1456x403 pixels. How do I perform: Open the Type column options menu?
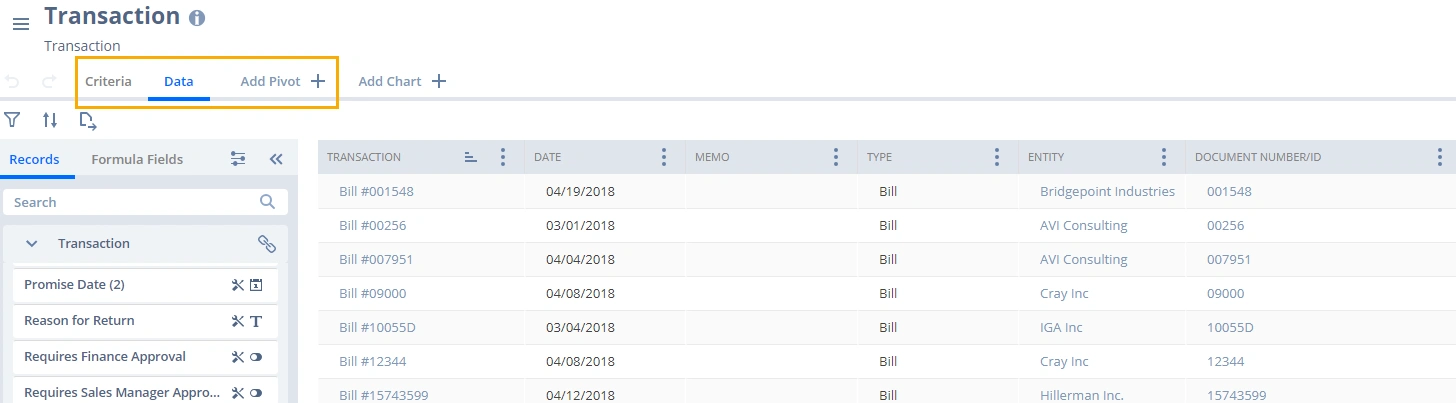[x=997, y=157]
